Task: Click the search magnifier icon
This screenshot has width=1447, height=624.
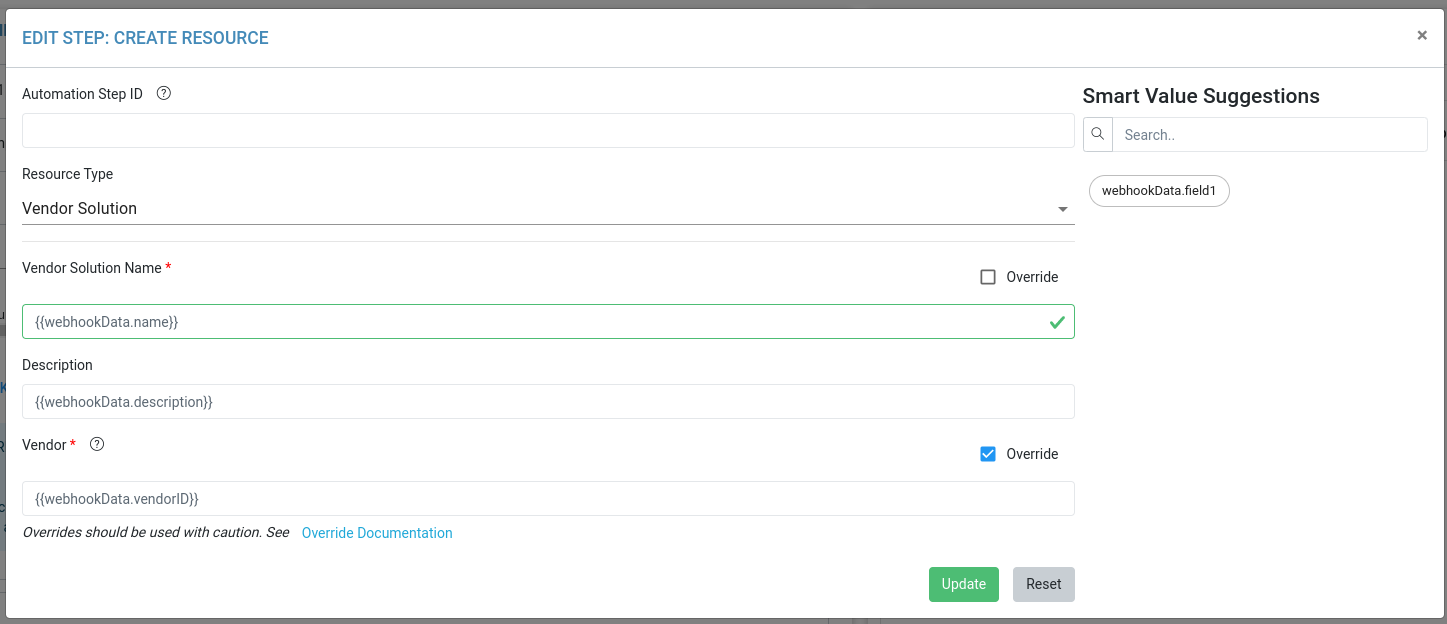Action: 1098,134
